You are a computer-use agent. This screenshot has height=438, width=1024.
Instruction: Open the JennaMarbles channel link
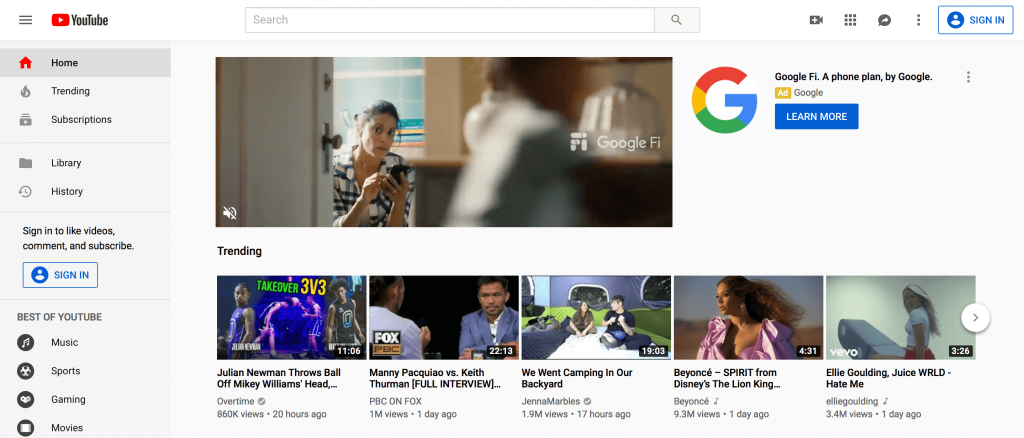click(552, 401)
